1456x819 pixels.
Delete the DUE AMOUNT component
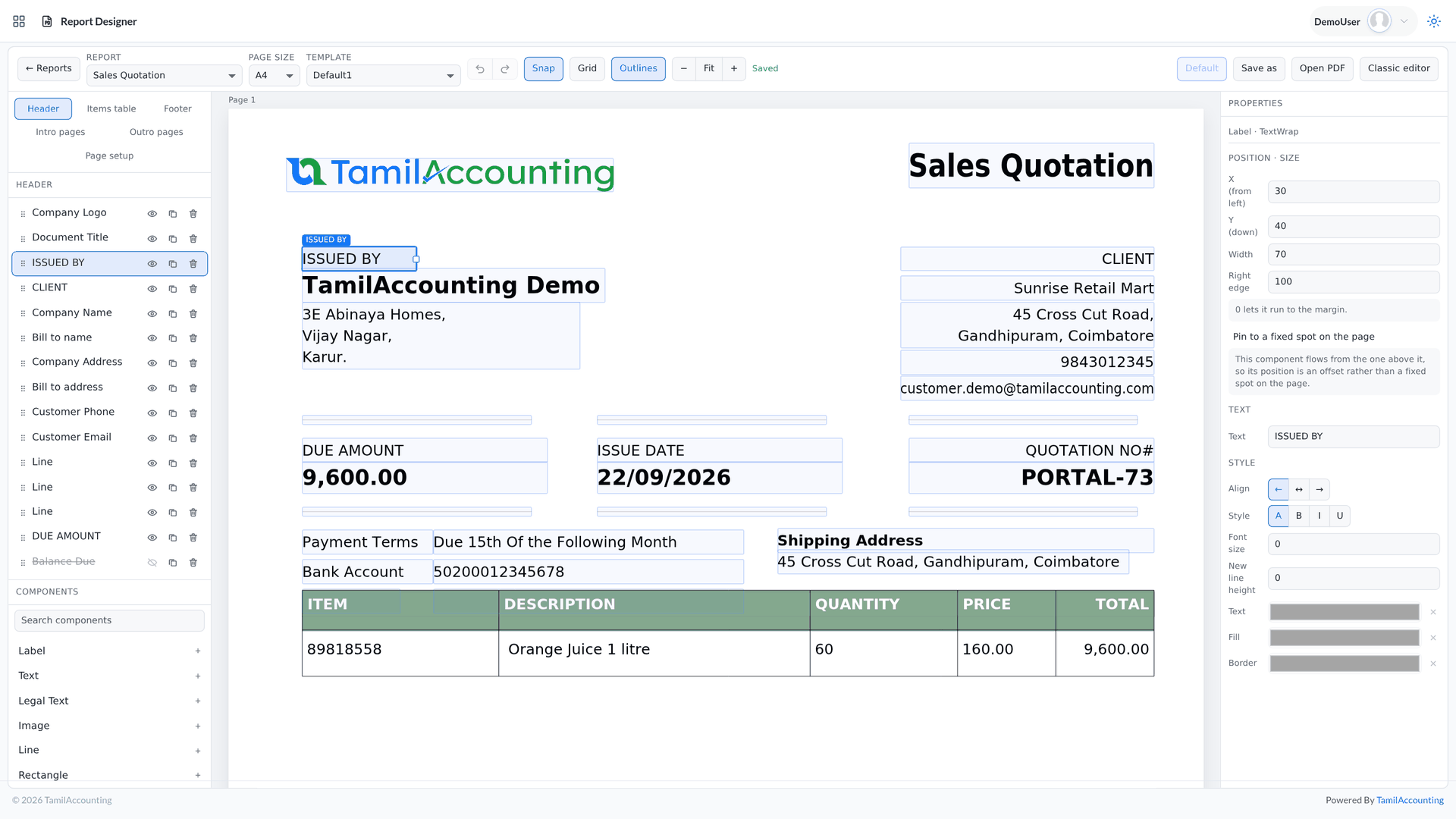[193, 538]
